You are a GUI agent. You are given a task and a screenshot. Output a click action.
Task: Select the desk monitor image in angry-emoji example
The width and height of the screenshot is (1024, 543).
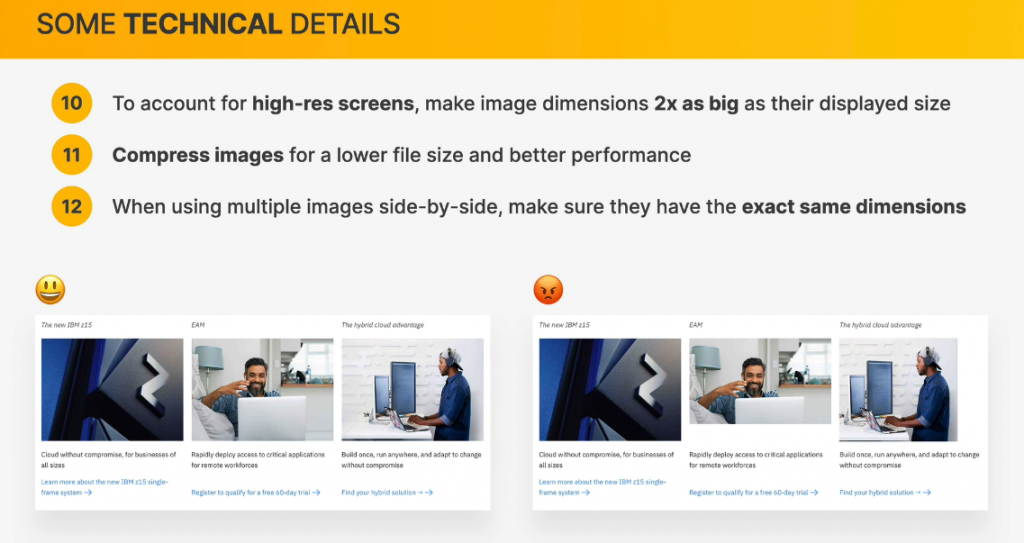coord(898,389)
